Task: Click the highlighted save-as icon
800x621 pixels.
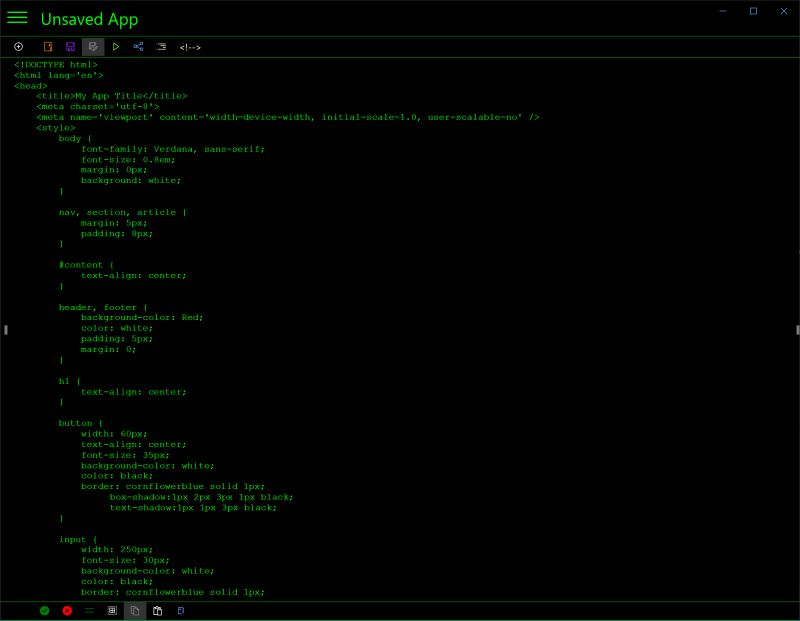Action: (x=93, y=47)
